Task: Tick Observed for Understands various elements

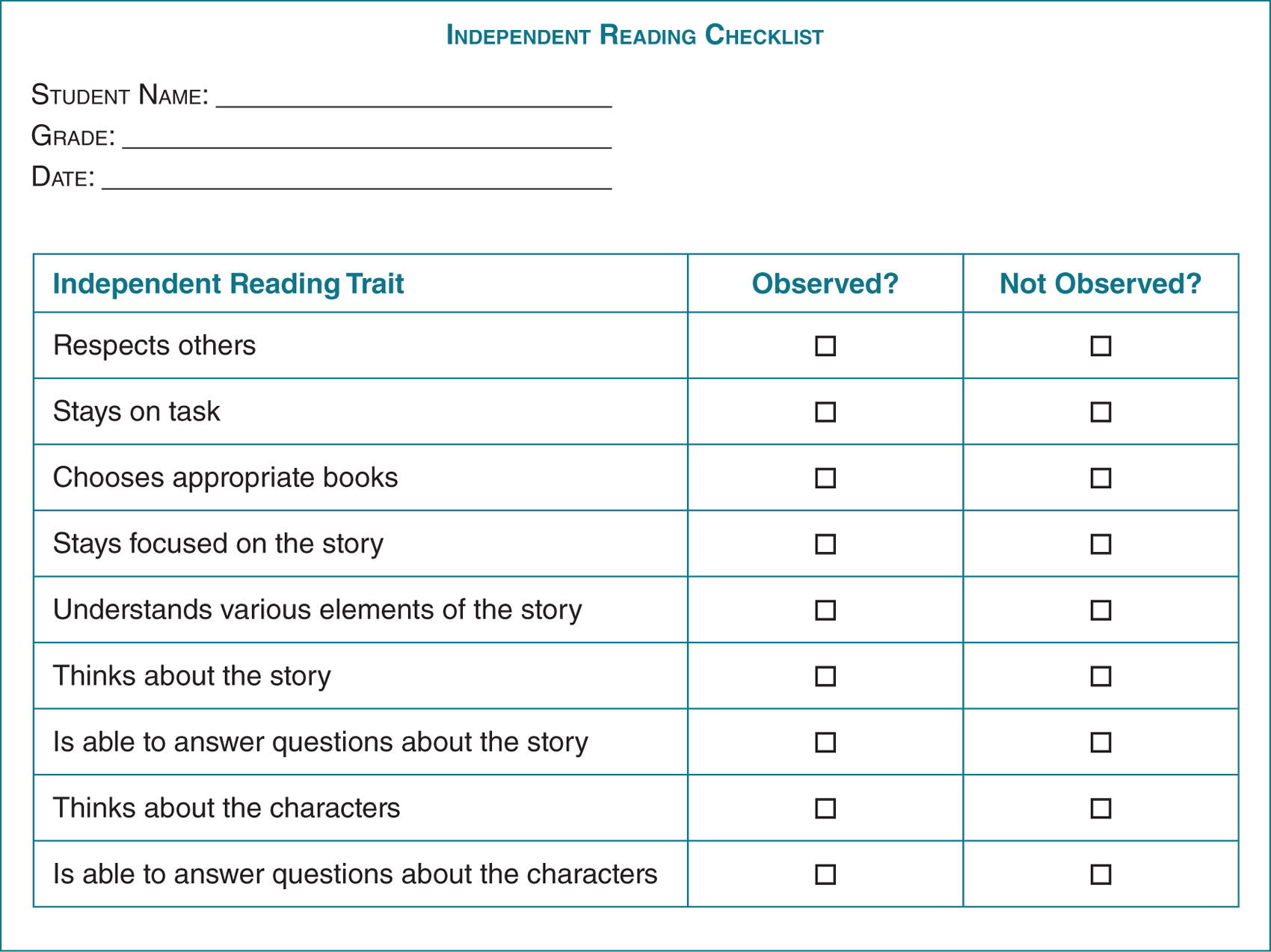Action: 825,610
